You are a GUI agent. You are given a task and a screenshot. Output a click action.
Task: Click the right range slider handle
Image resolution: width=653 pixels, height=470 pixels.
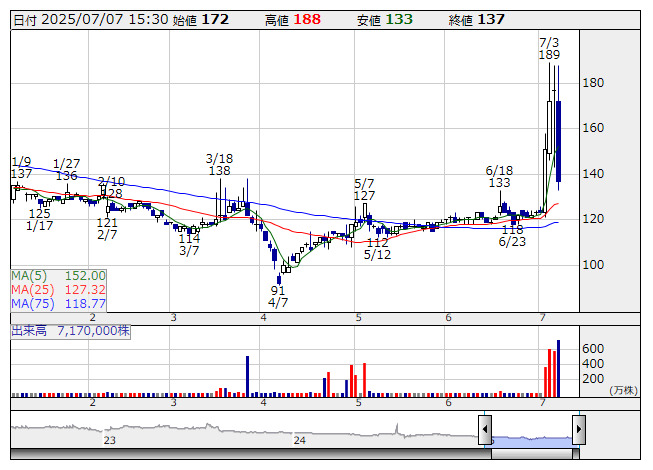pos(578,431)
